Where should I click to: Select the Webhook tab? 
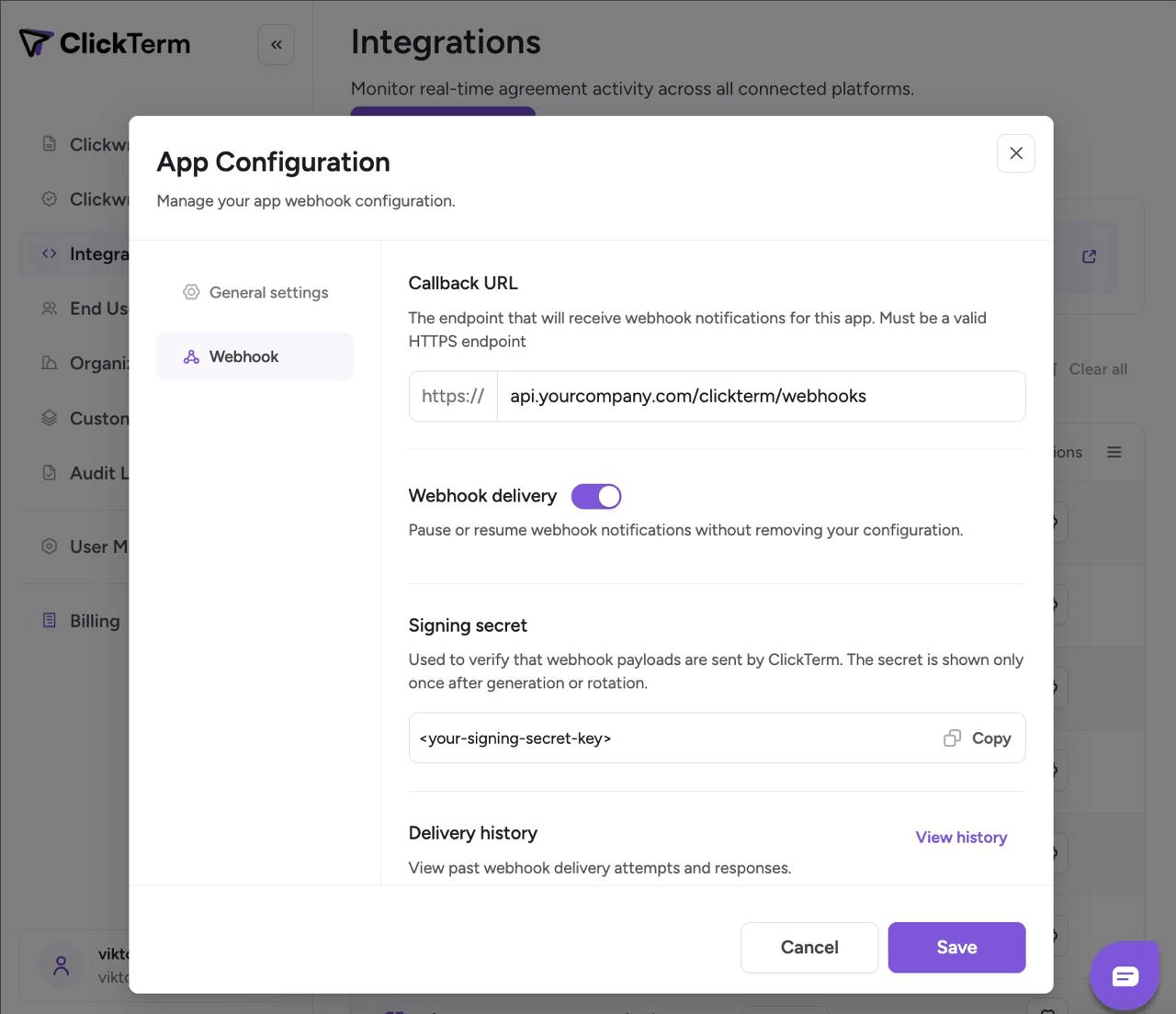pyautogui.click(x=243, y=356)
